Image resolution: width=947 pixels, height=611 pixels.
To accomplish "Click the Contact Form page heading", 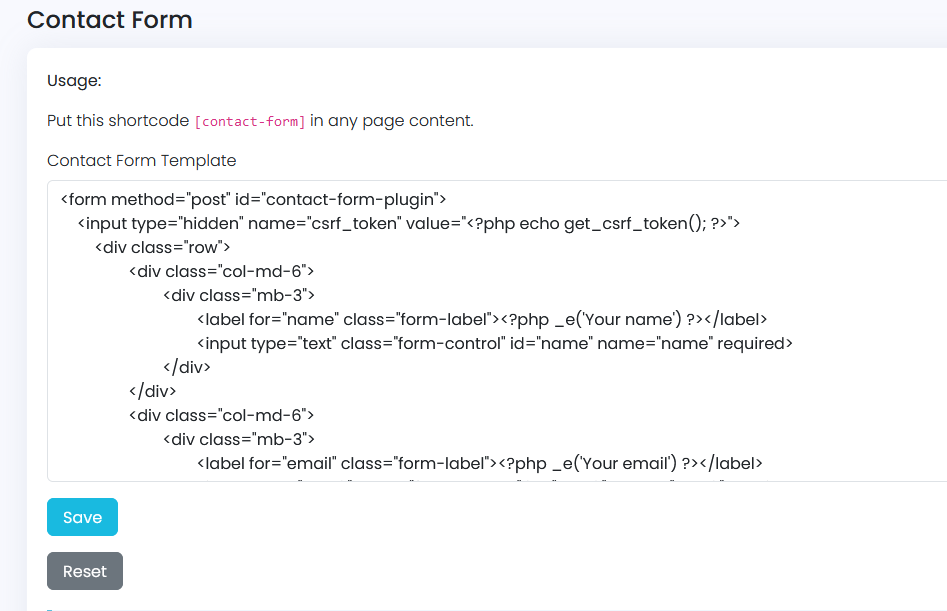I will click(109, 20).
